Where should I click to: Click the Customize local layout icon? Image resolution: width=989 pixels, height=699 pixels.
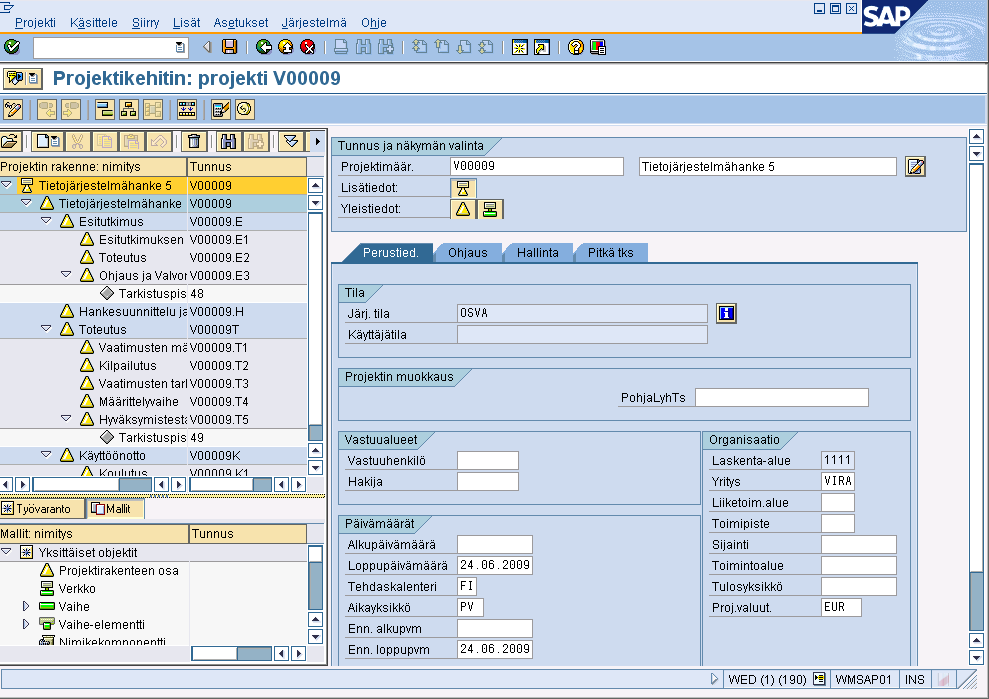pyautogui.click(x=598, y=47)
